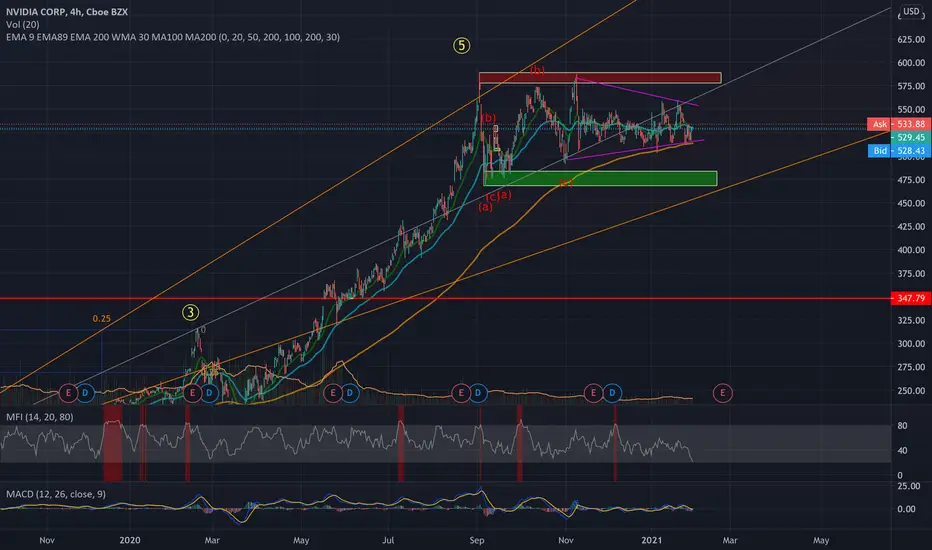Viewport: 932px width, 550px height.
Task: Select the MACD (12, 26, close, 9) legend
Action: coord(56,494)
